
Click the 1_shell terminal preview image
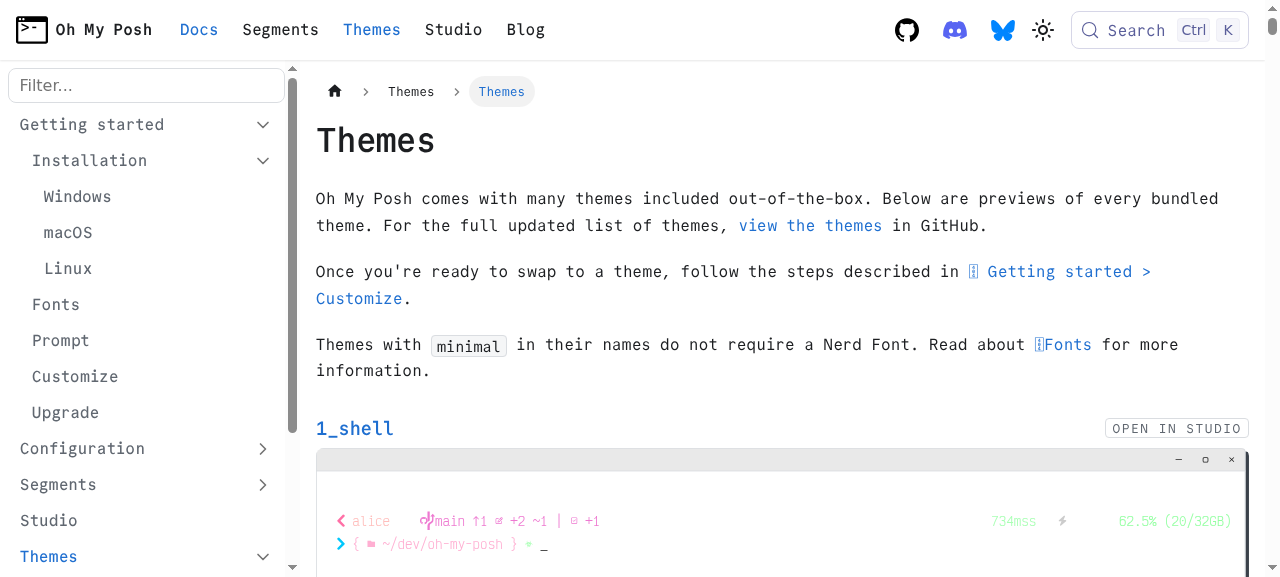point(782,513)
